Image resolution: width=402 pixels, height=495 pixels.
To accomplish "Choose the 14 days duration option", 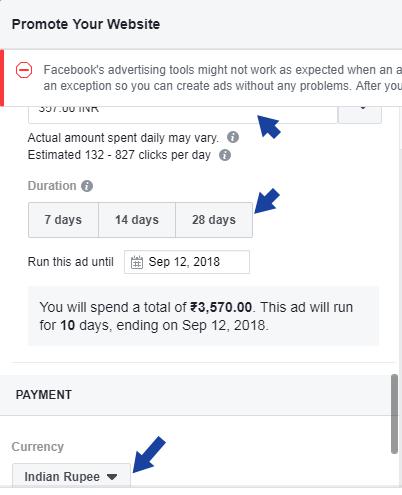I will [137, 220].
